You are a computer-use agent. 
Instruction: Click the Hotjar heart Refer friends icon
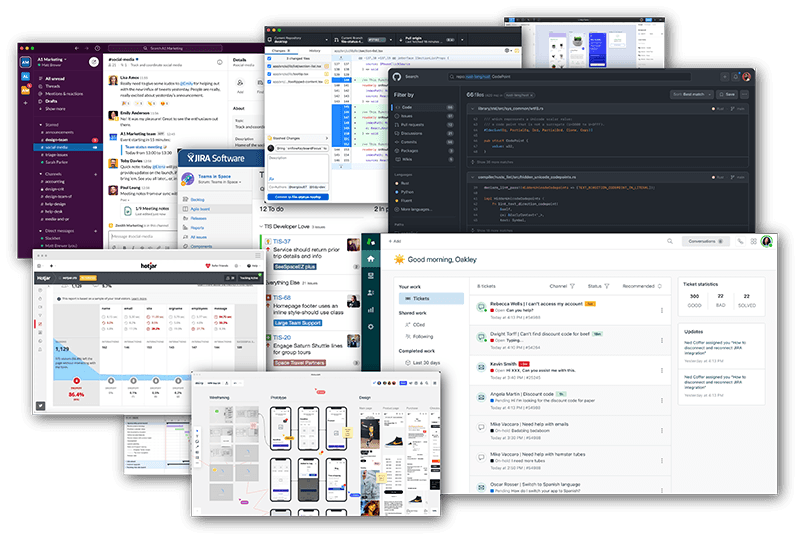point(208,265)
